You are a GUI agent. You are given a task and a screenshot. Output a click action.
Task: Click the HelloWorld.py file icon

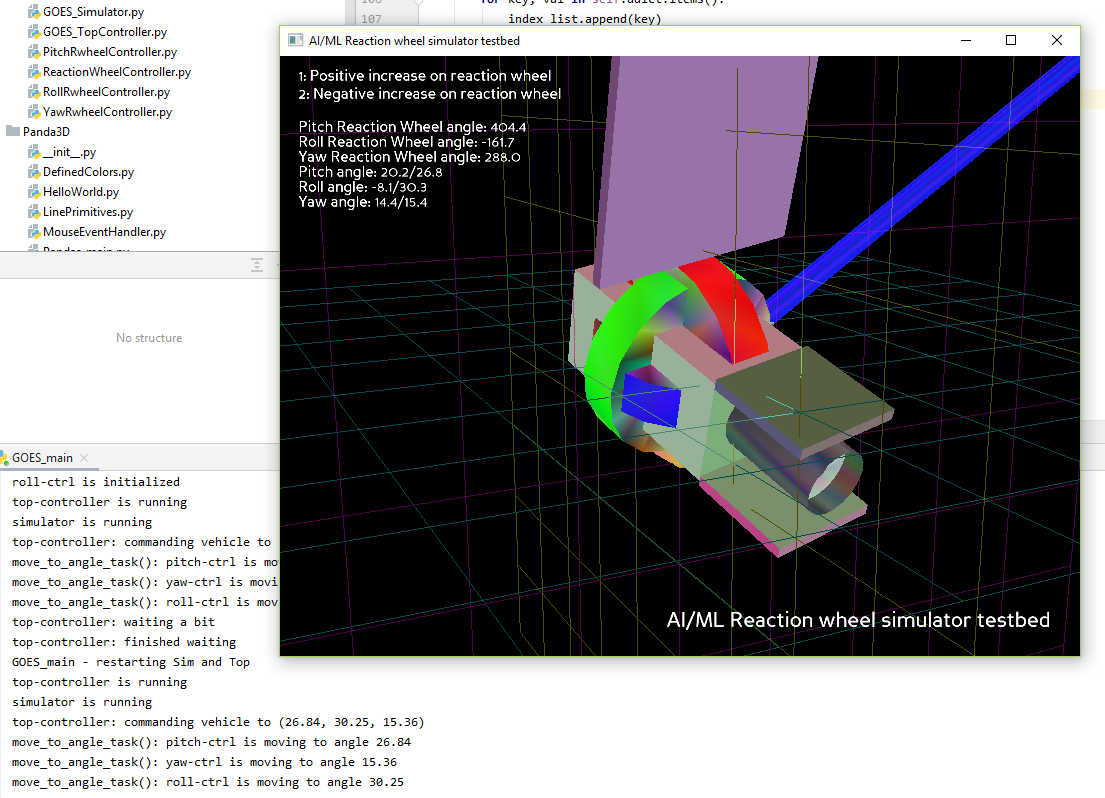33,192
